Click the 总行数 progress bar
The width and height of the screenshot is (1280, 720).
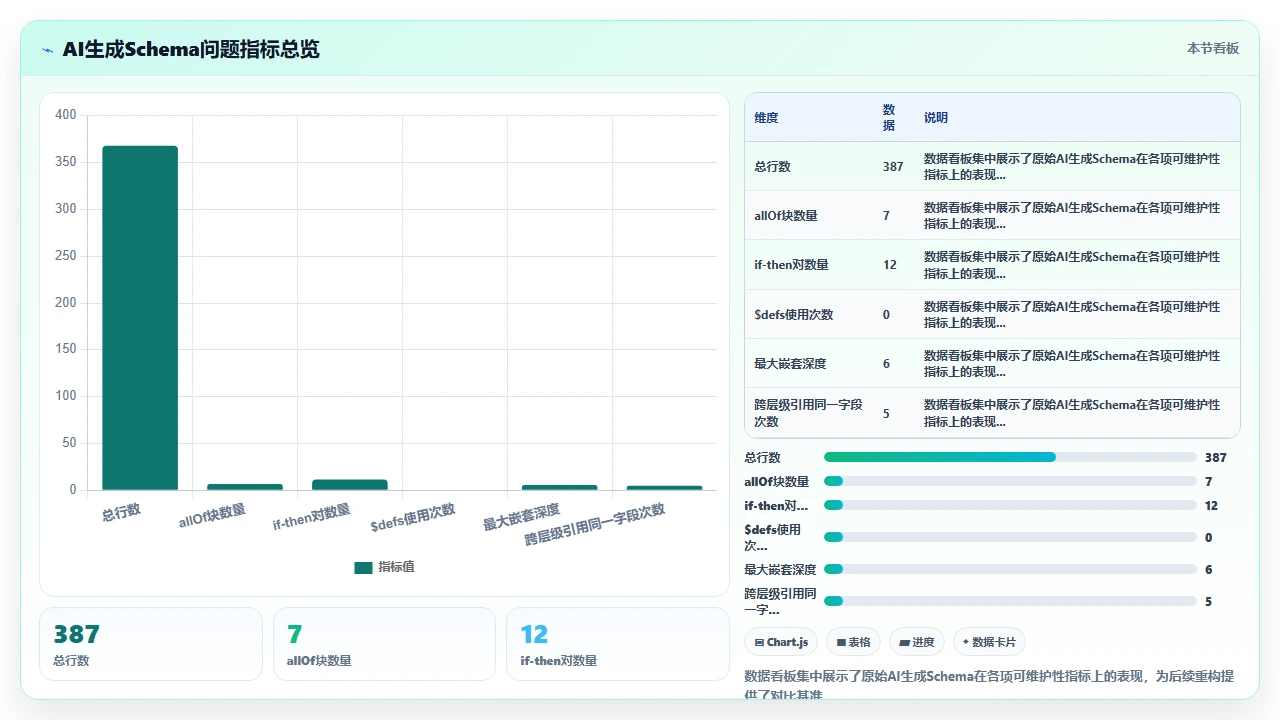[1010, 457]
